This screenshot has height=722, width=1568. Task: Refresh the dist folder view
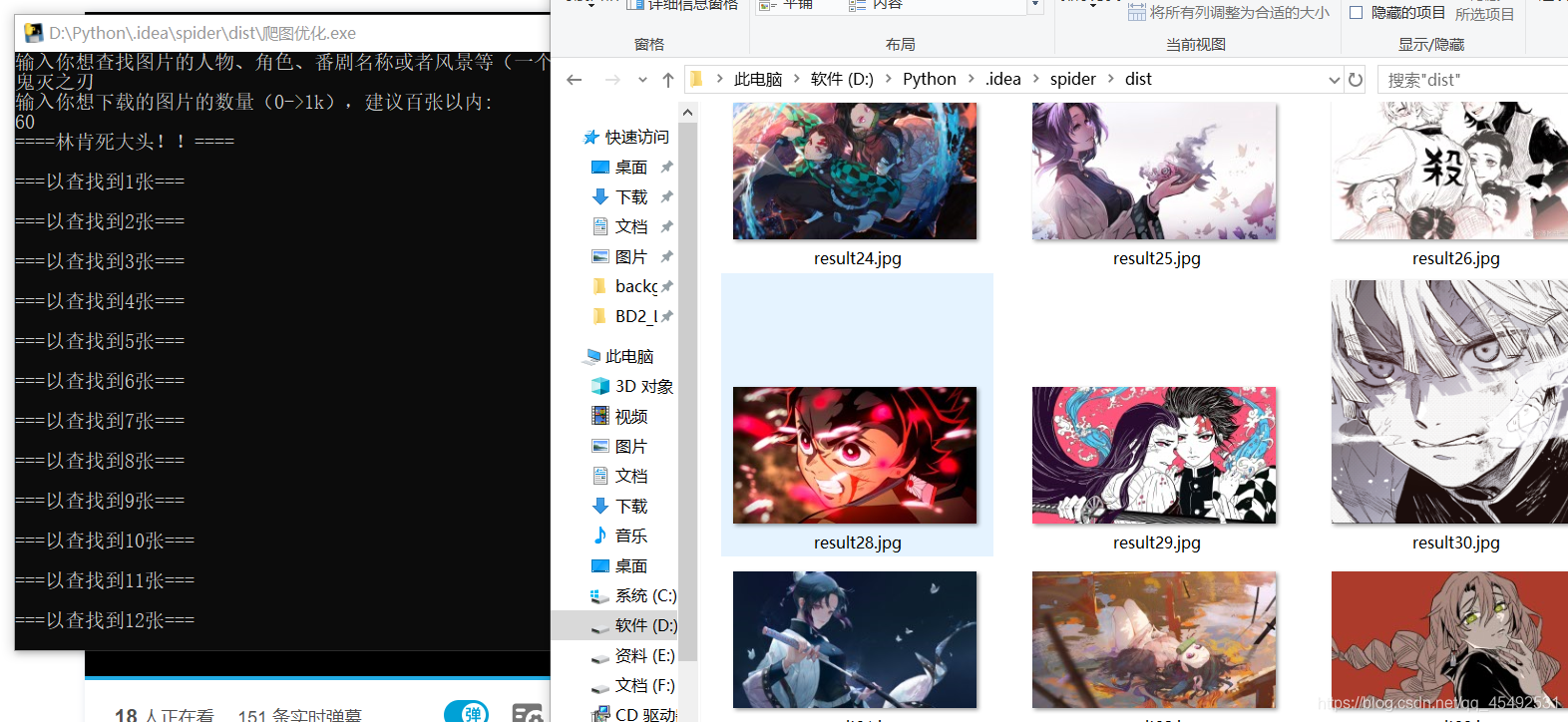[1355, 80]
